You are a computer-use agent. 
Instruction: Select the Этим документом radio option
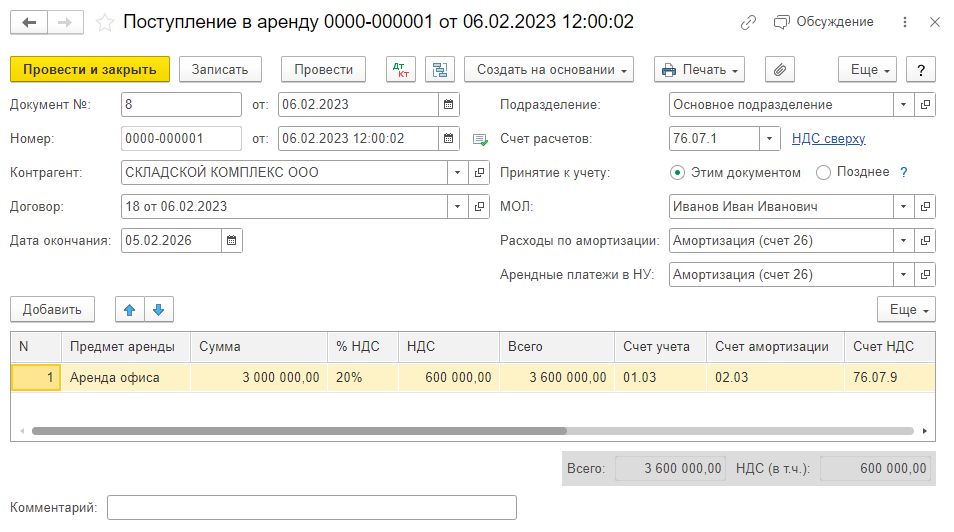coord(678,172)
